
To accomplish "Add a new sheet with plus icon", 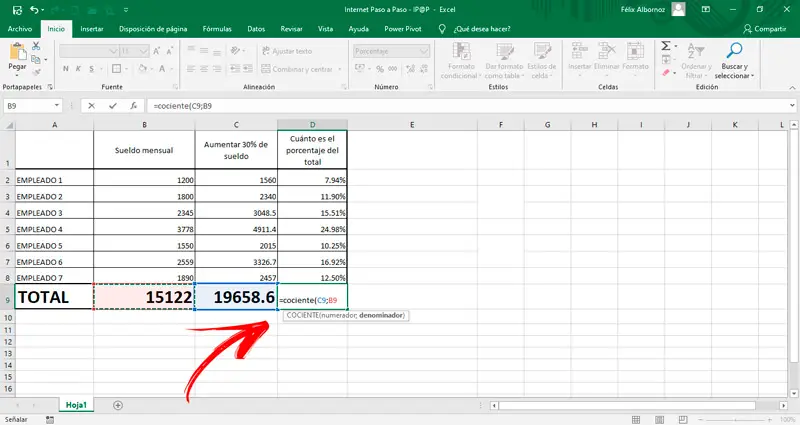I will click(118, 405).
